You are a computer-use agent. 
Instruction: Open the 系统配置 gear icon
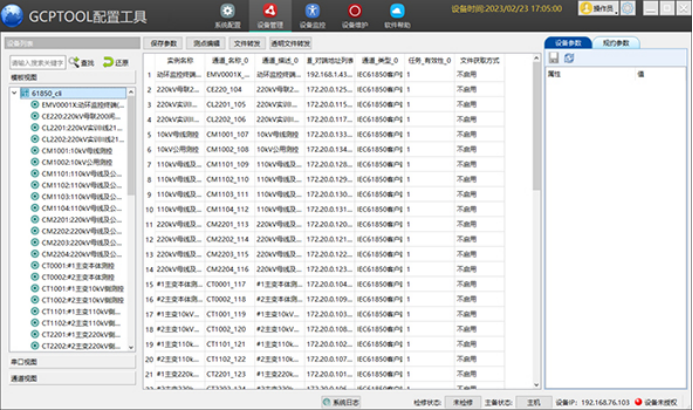(227, 14)
